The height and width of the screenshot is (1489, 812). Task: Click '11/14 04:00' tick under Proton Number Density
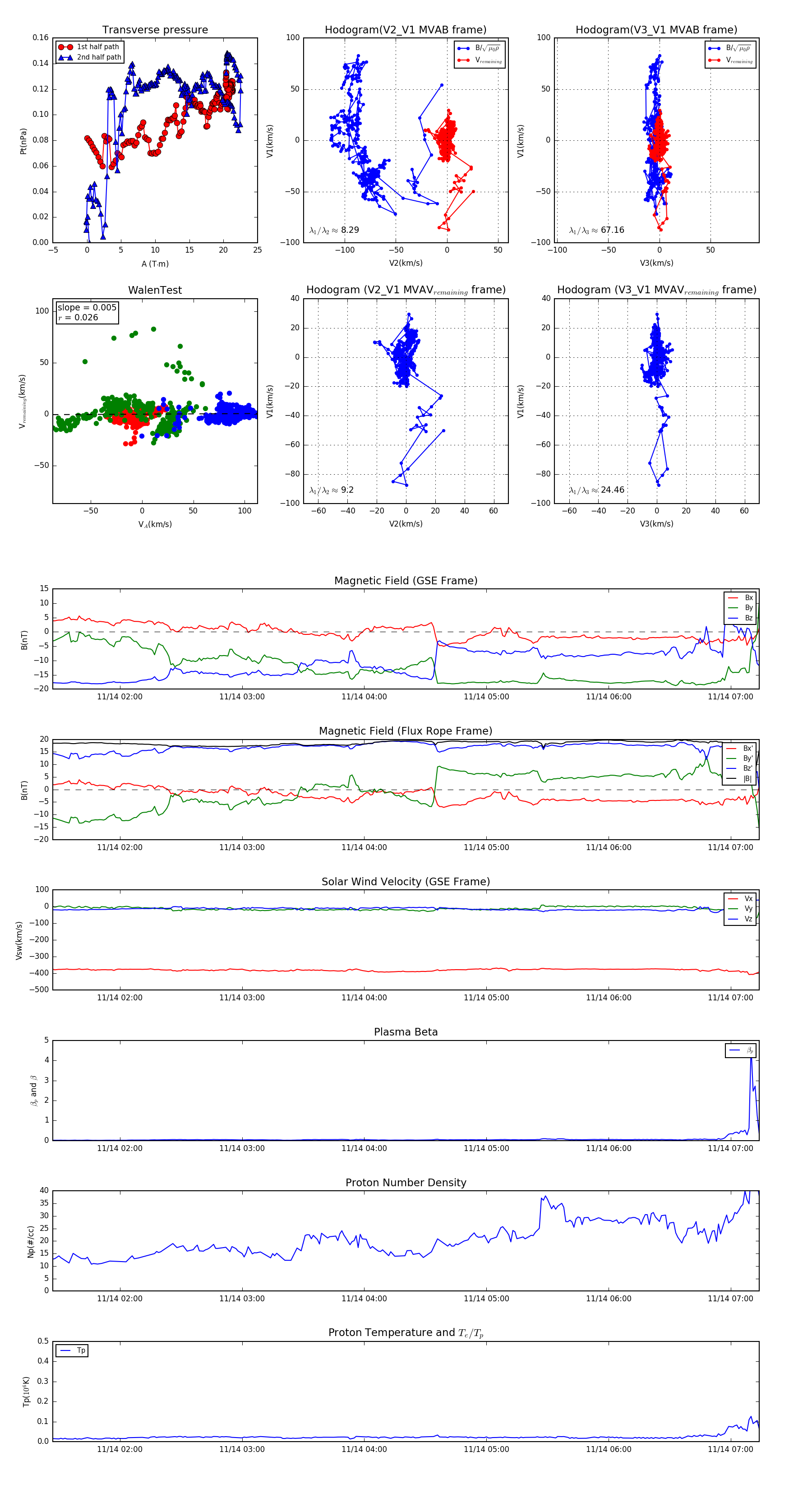point(364,1299)
